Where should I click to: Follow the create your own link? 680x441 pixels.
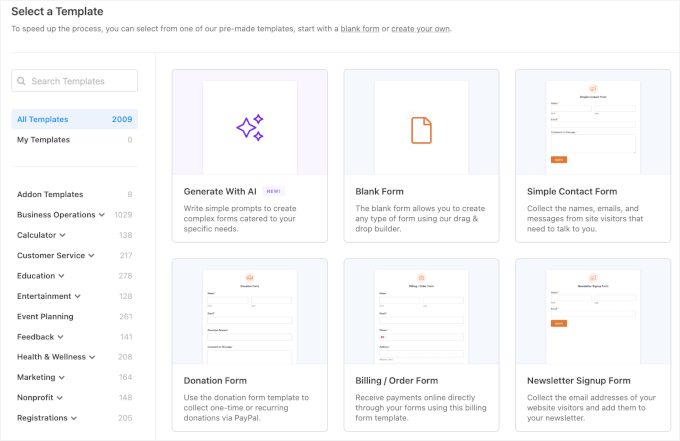click(420, 29)
